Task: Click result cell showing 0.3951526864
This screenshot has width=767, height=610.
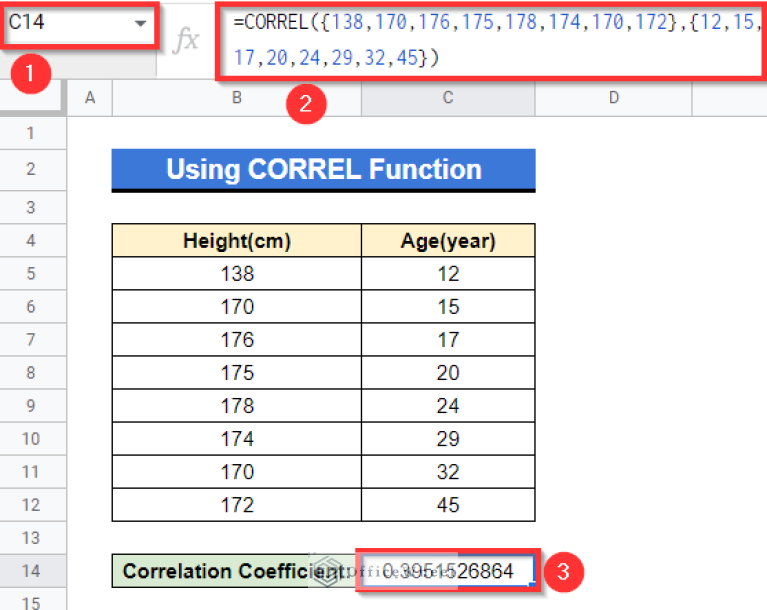Action: pyautogui.click(x=448, y=571)
